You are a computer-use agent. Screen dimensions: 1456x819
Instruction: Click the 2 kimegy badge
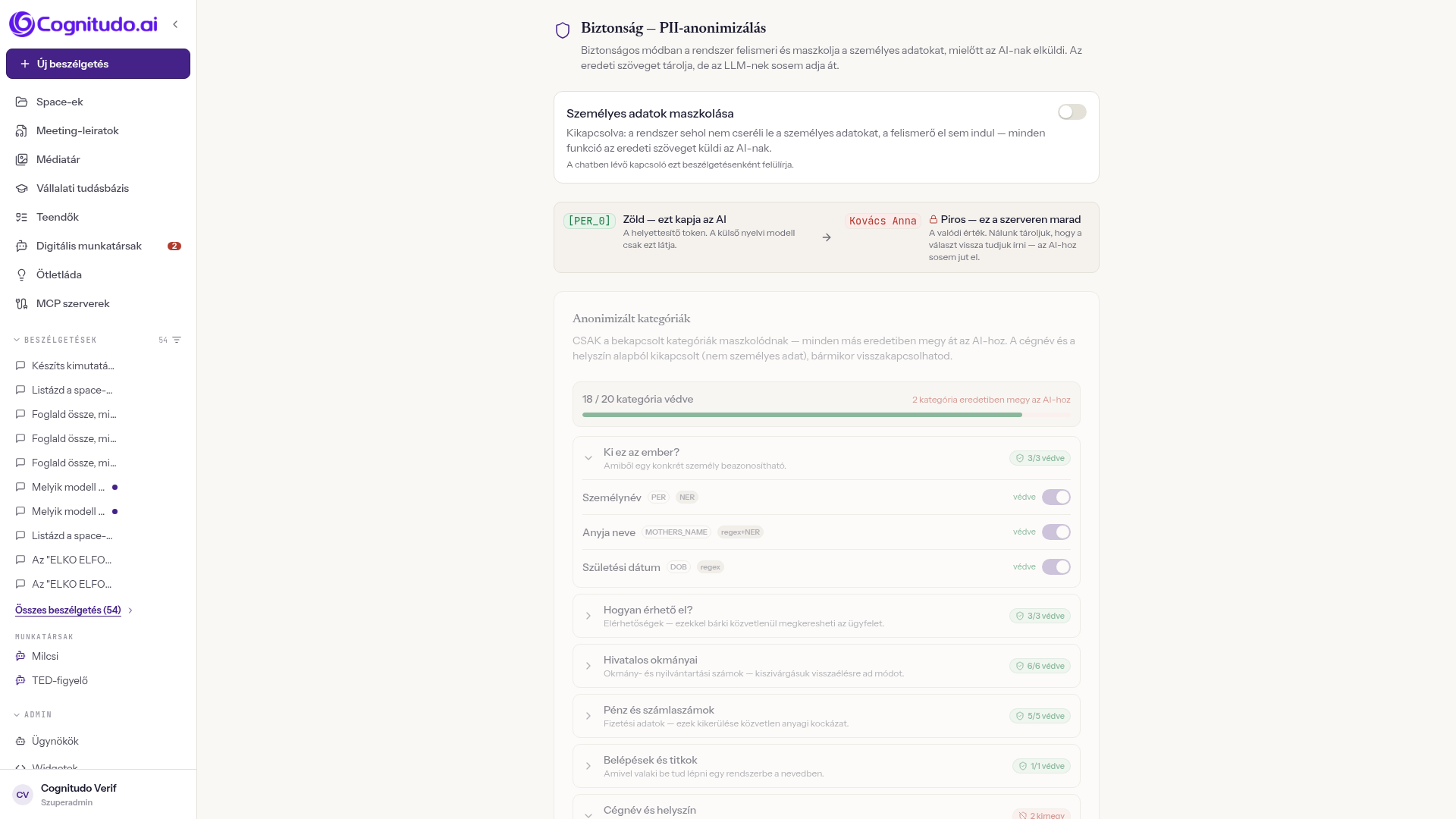(x=1041, y=814)
